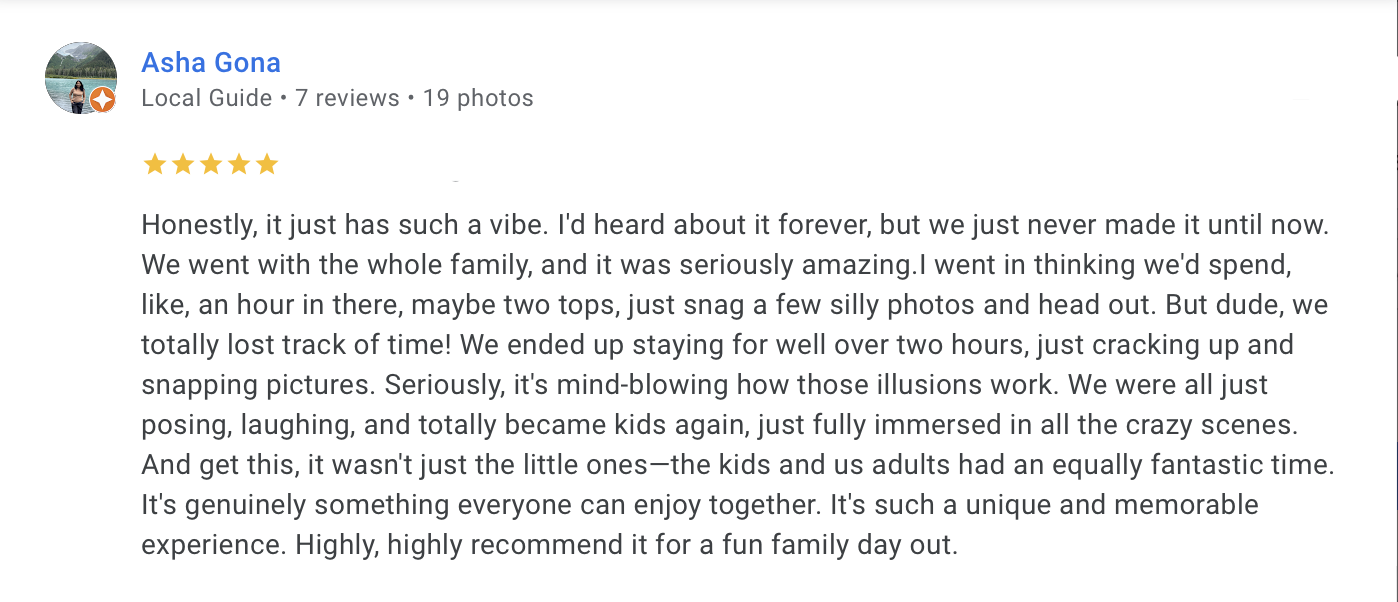Click the first rating star

[x=154, y=164]
